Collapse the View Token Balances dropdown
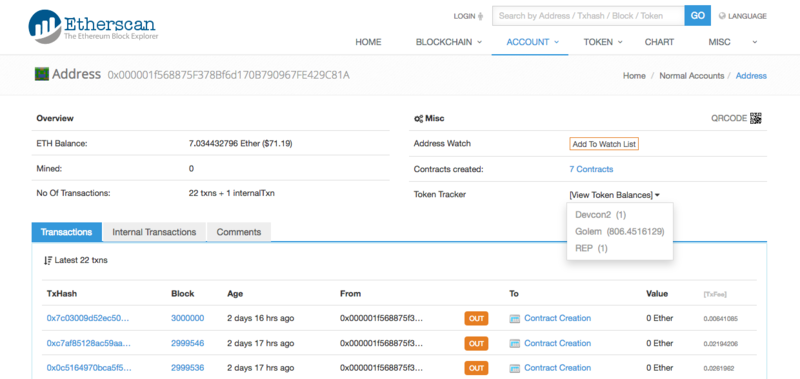 (614, 195)
